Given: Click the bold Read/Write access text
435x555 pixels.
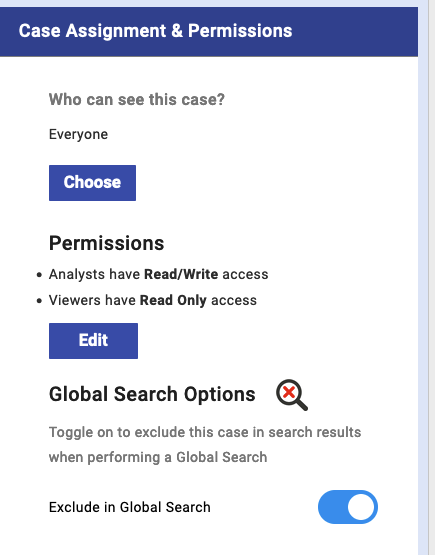Looking at the screenshot, I should pos(181,274).
